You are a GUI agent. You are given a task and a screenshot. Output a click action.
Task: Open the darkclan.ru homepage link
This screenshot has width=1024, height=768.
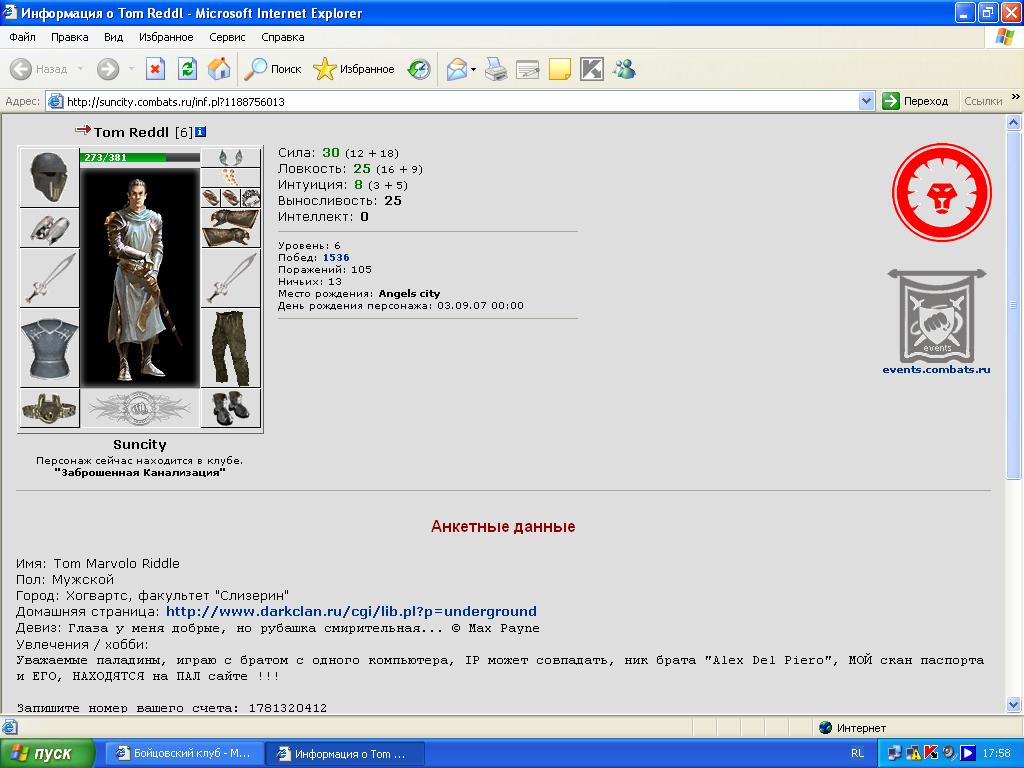click(x=351, y=612)
